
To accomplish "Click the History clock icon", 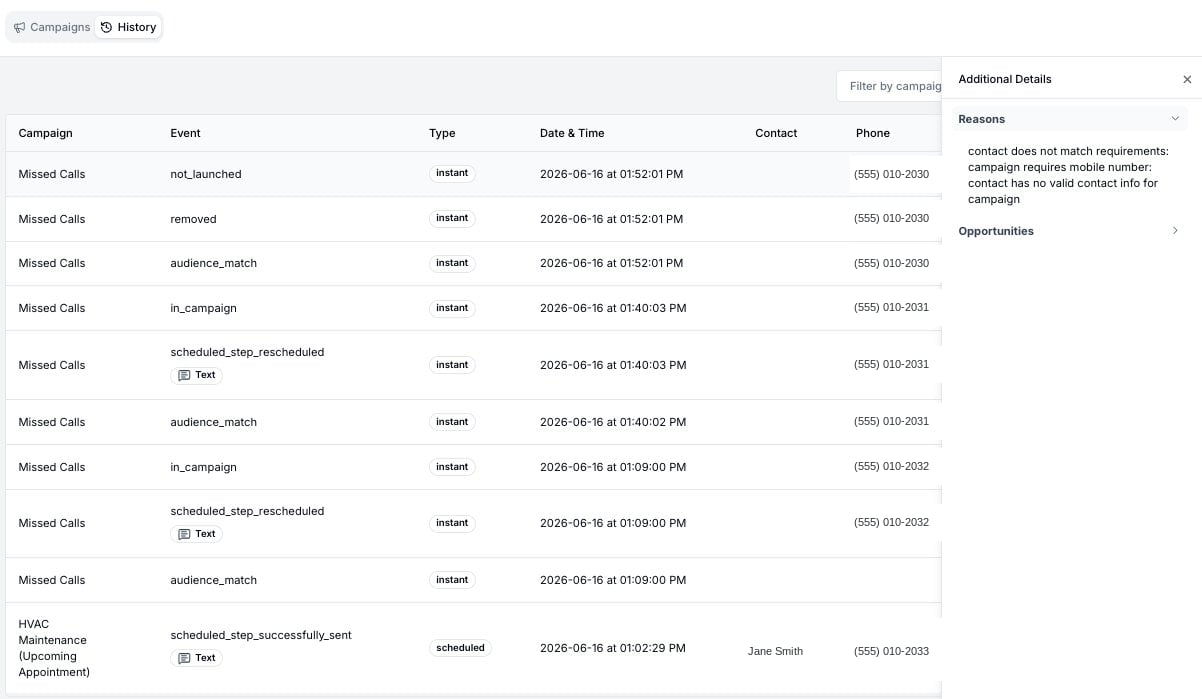I will pos(106,28).
